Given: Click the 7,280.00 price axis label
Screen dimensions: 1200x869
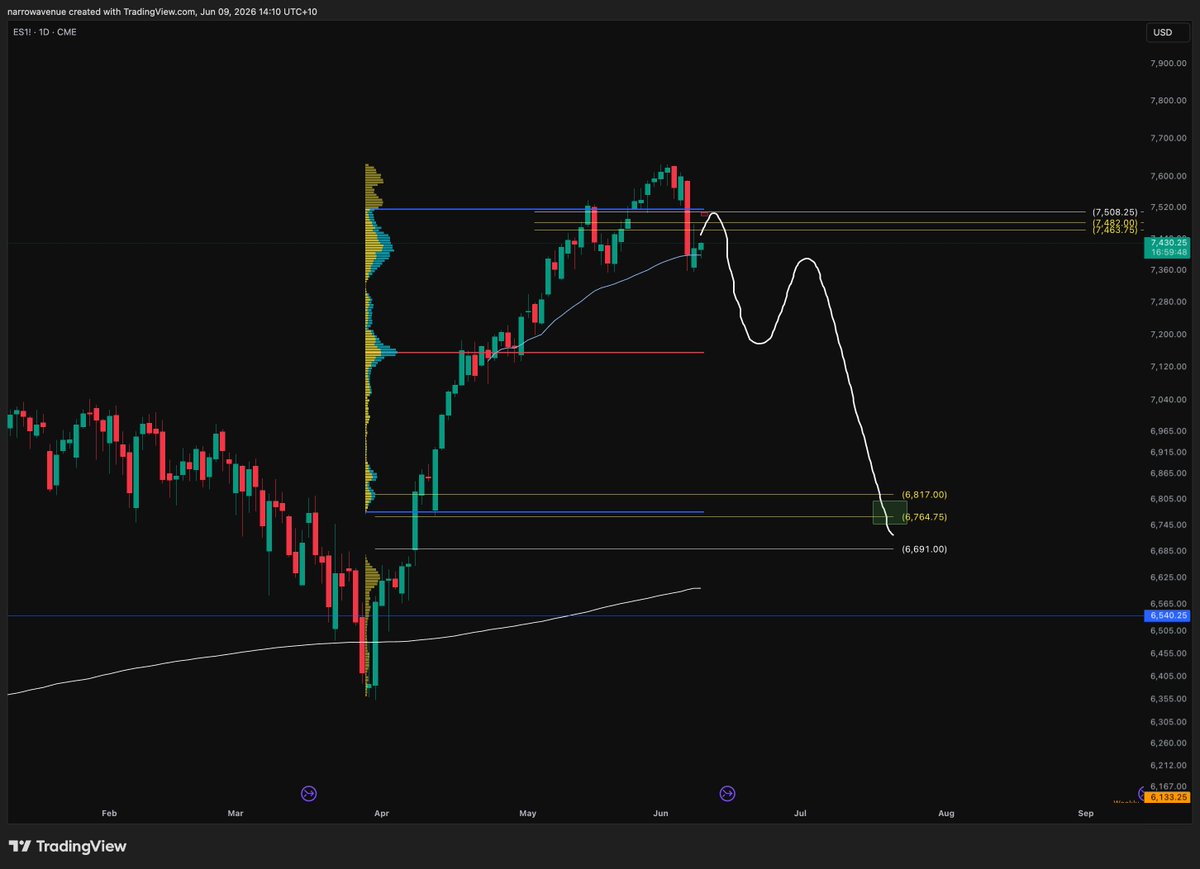Looking at the screenshot, I should tap(1168, 301).
